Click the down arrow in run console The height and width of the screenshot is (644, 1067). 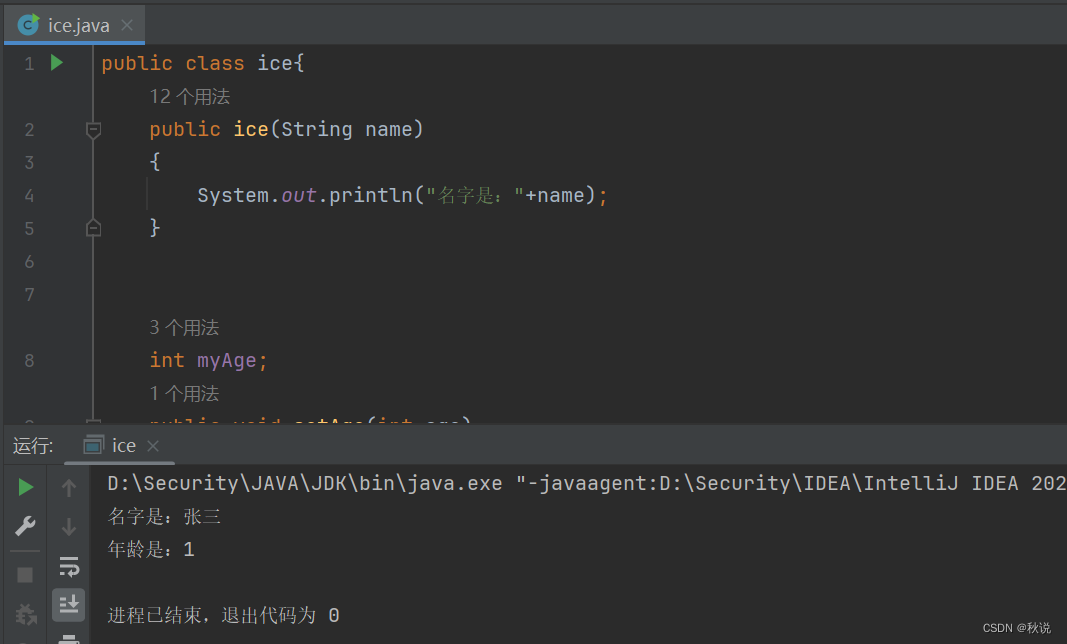[x=69, y=527]
